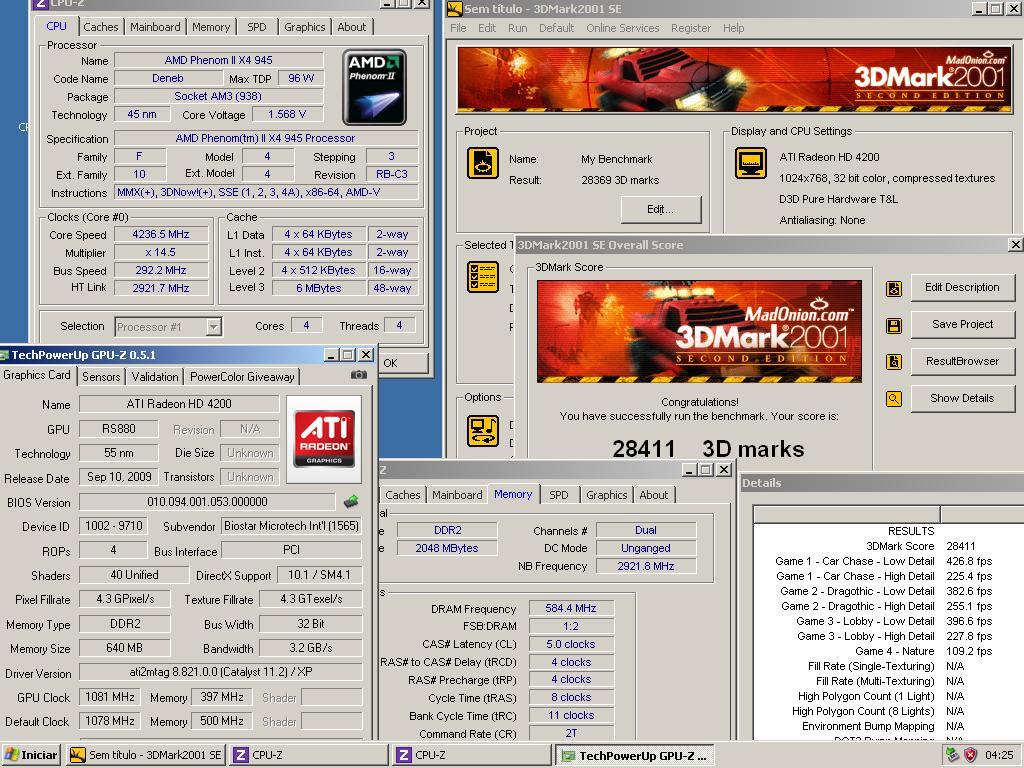Open the Validation tab in GPU-Z
The image size is (1024, 768).
(155, 377)
